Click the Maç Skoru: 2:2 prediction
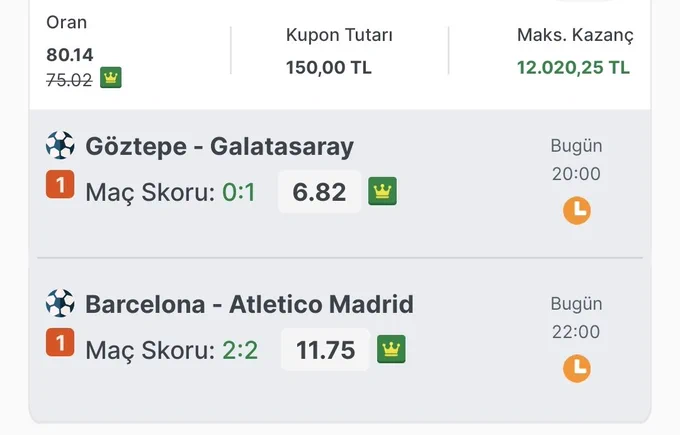680x435 pixels. (172, 350)
